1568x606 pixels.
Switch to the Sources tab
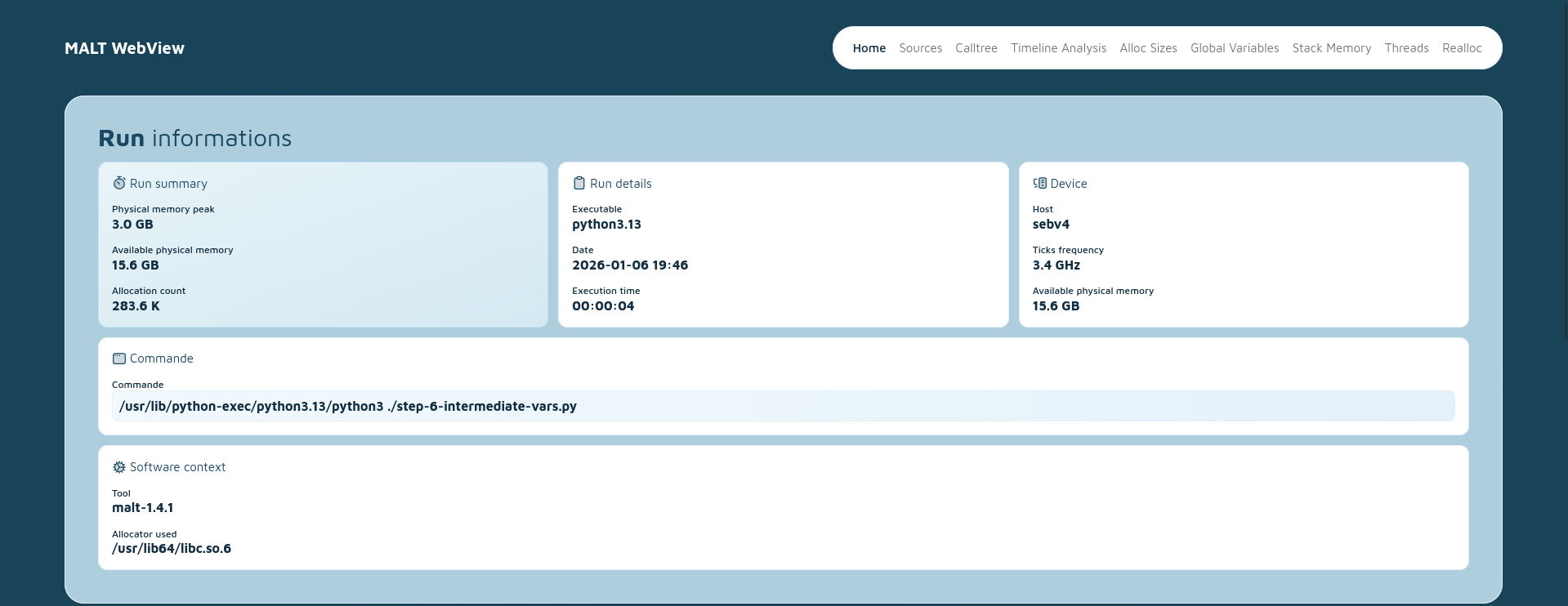point(920,48)
